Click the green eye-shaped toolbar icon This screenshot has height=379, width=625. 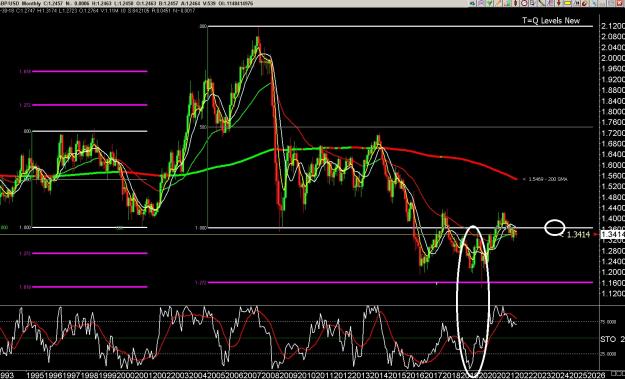(x=472, y=4)
